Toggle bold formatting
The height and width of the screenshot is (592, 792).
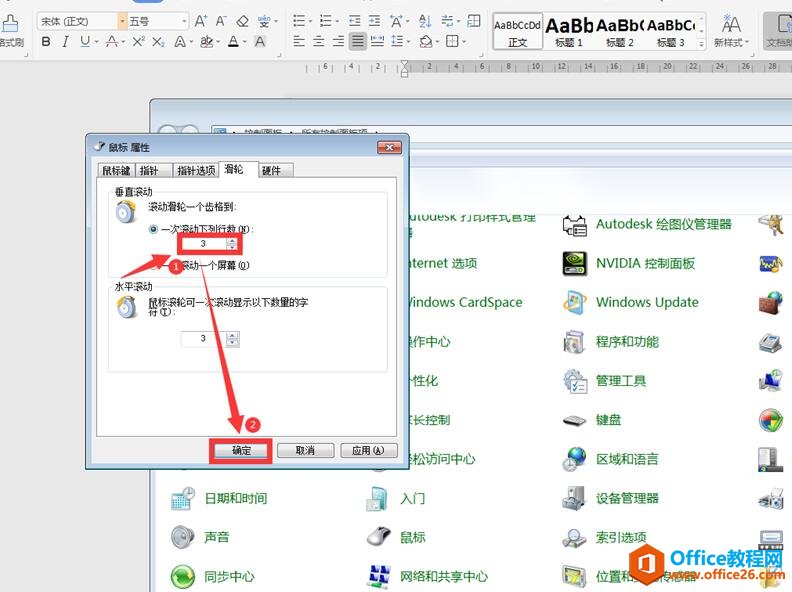(46, 41)
